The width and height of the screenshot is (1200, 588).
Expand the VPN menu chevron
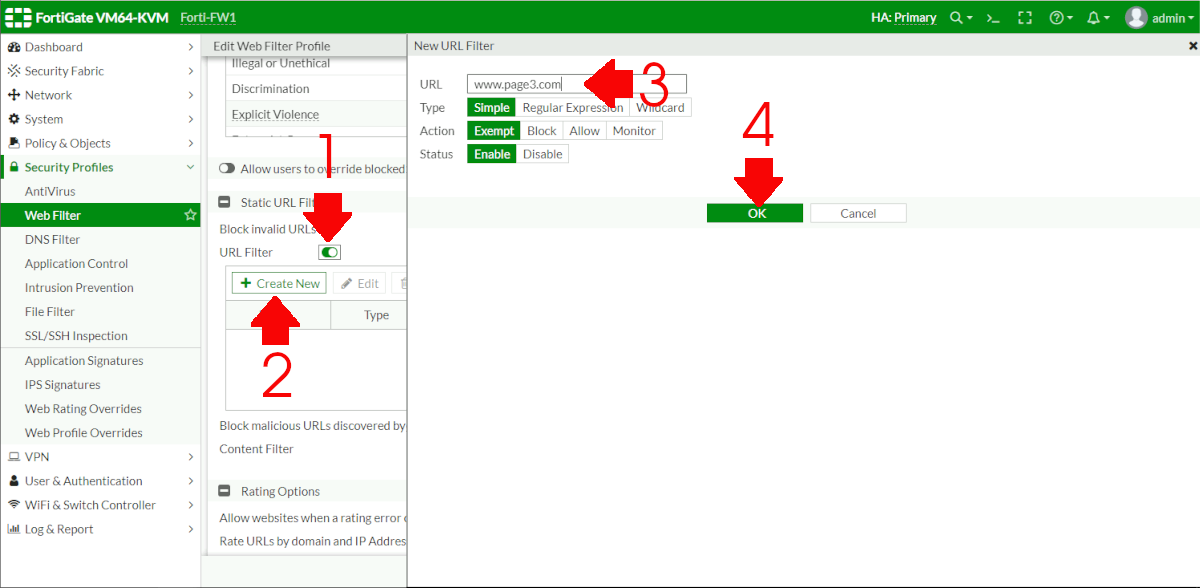190,457
